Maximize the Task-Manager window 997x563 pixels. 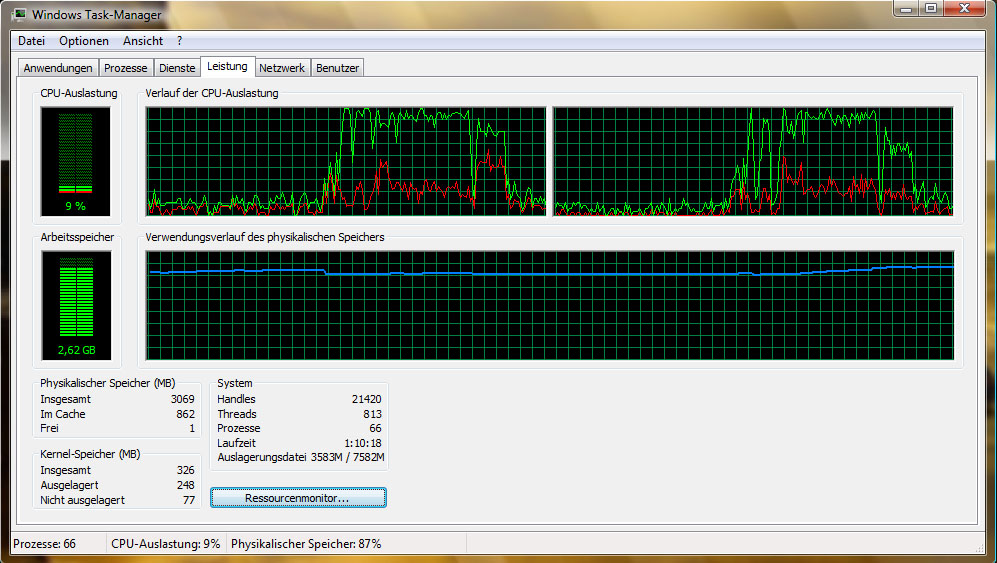click(931, 8)
